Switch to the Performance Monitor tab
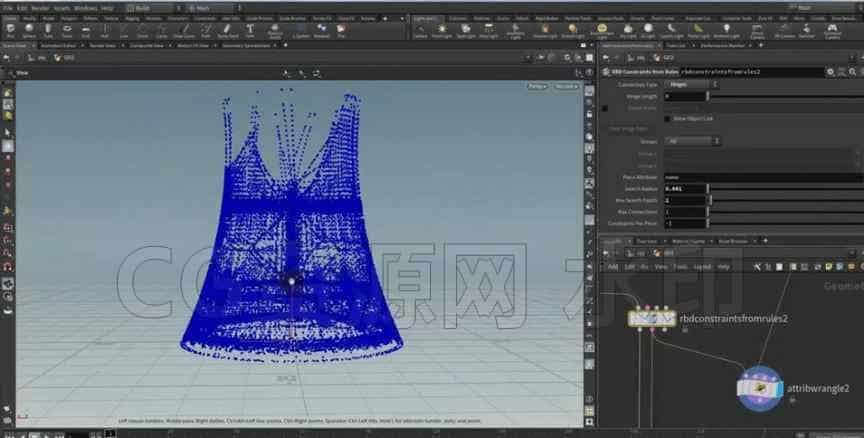This screenshot has width=864, height=438. click(x=723, y=46)
